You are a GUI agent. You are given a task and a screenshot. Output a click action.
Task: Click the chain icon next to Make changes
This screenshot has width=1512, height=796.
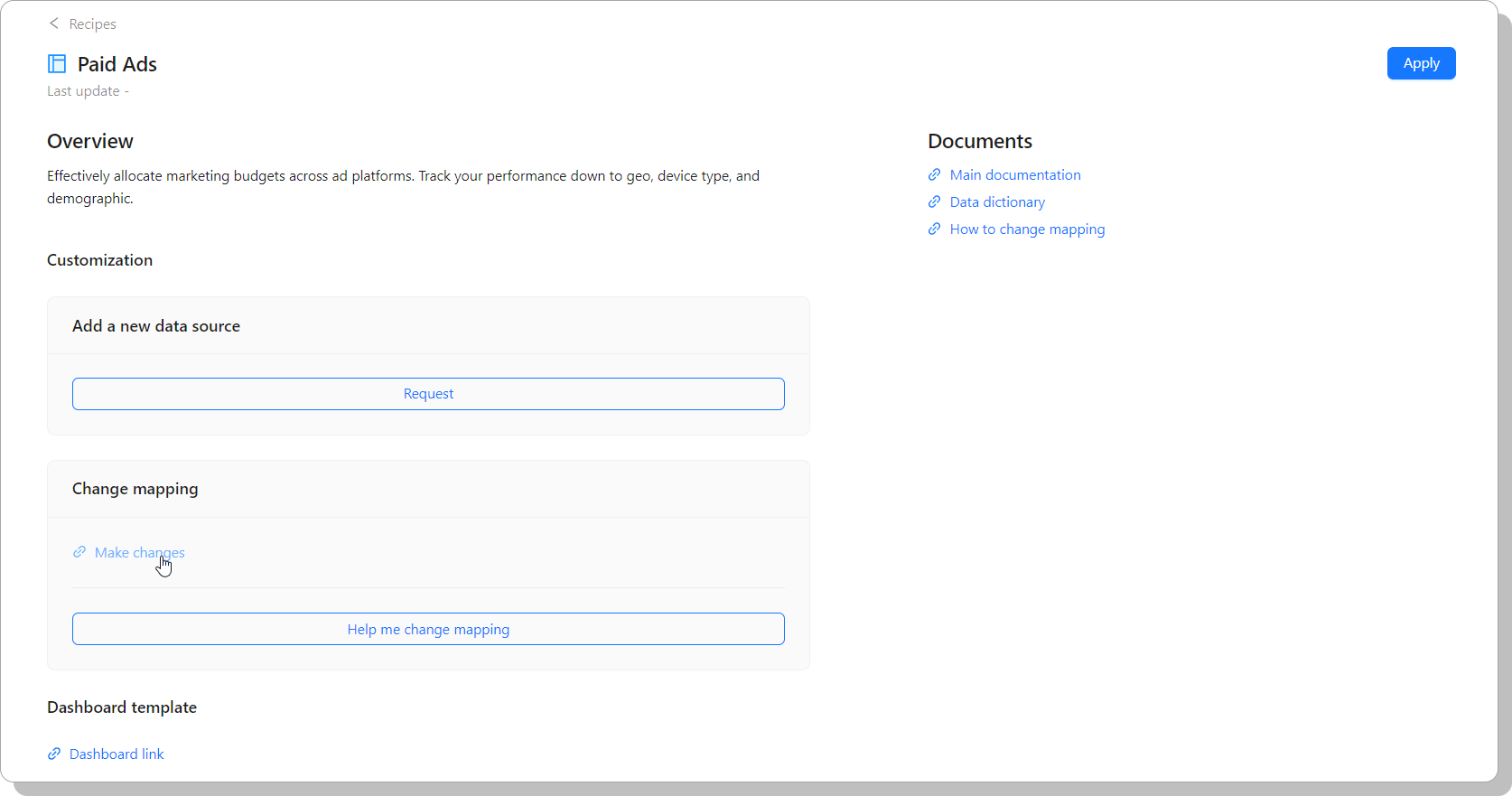[x=79, y=552]
